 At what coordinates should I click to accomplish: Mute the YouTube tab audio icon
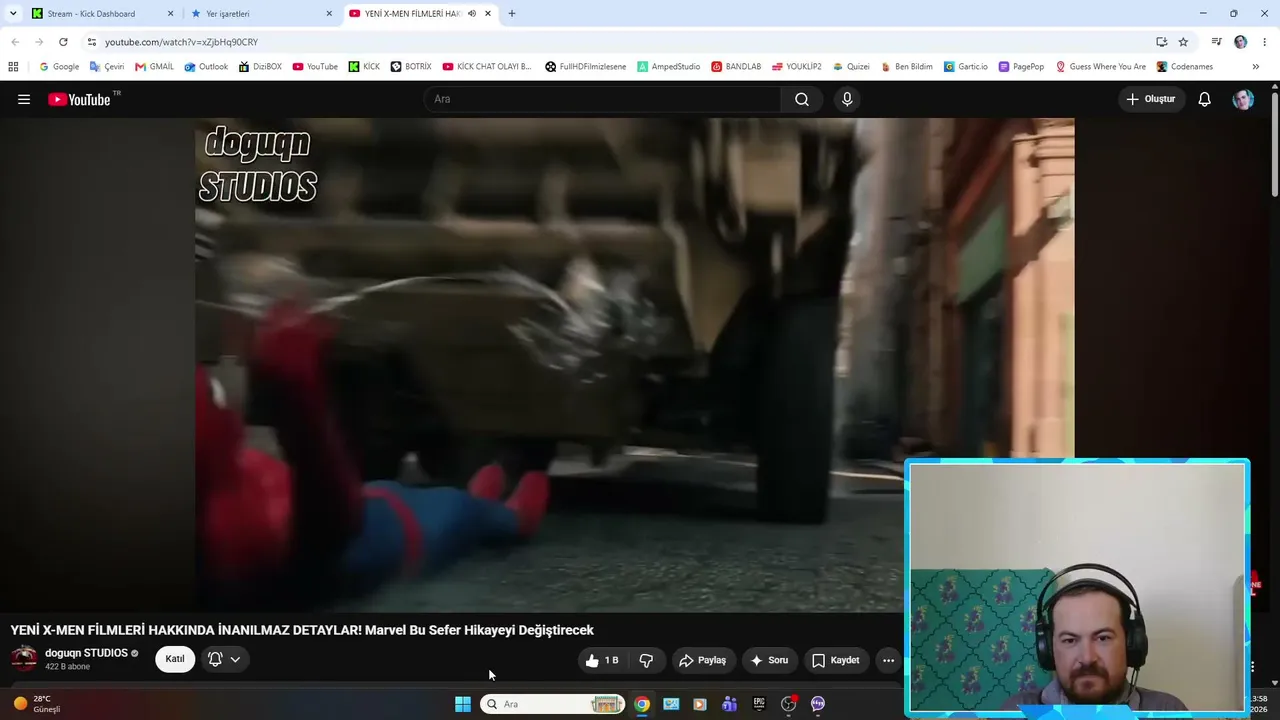click(472, 14)
